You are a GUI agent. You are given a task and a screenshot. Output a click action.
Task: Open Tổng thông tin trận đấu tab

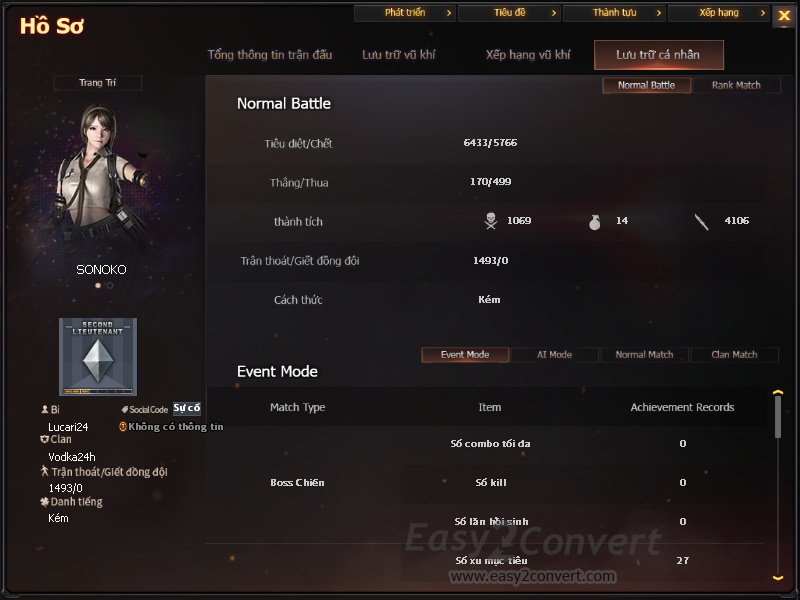coord(270,55)
